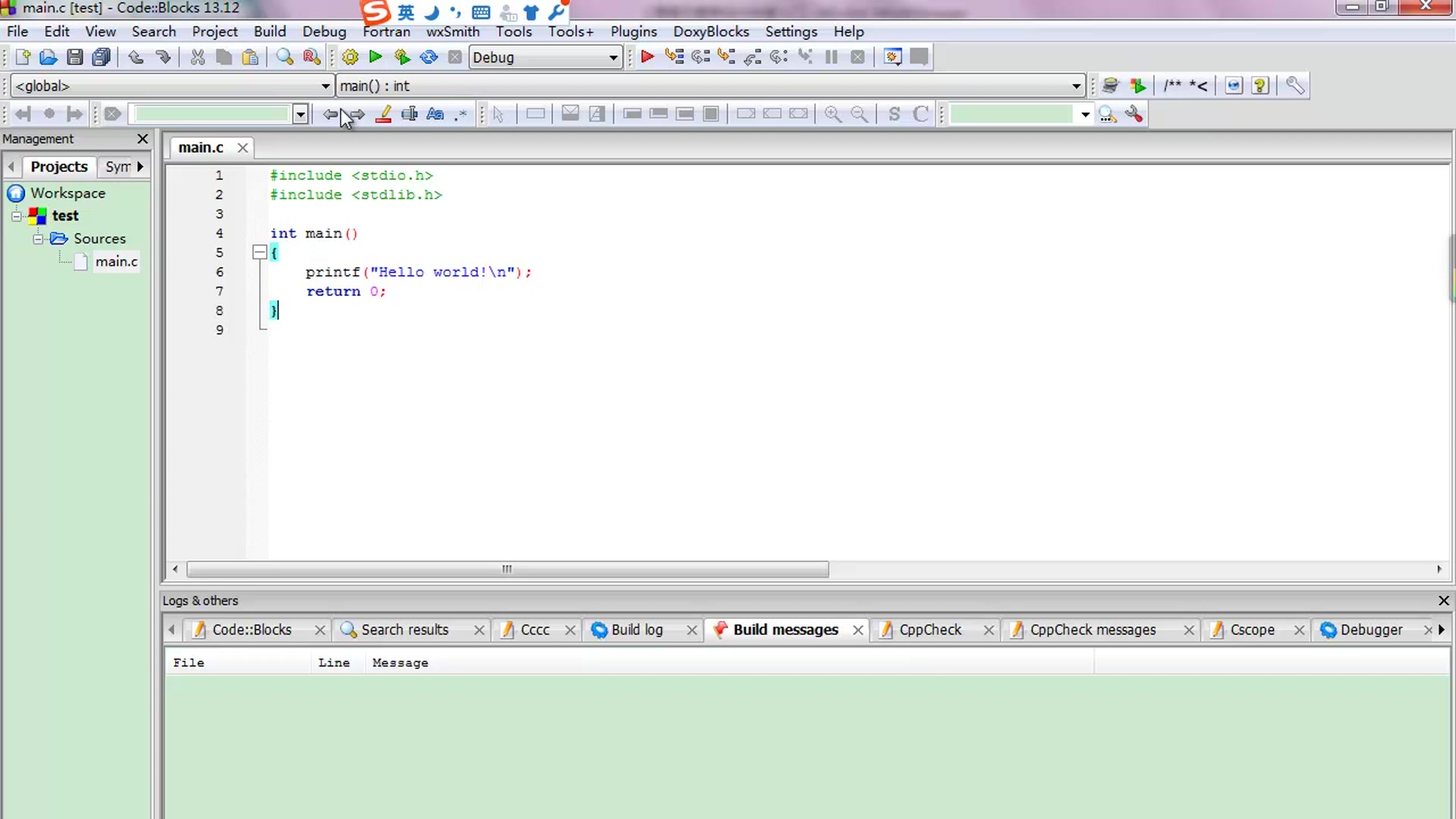
Task: Open the Build menu
Action: click(269, 31)
